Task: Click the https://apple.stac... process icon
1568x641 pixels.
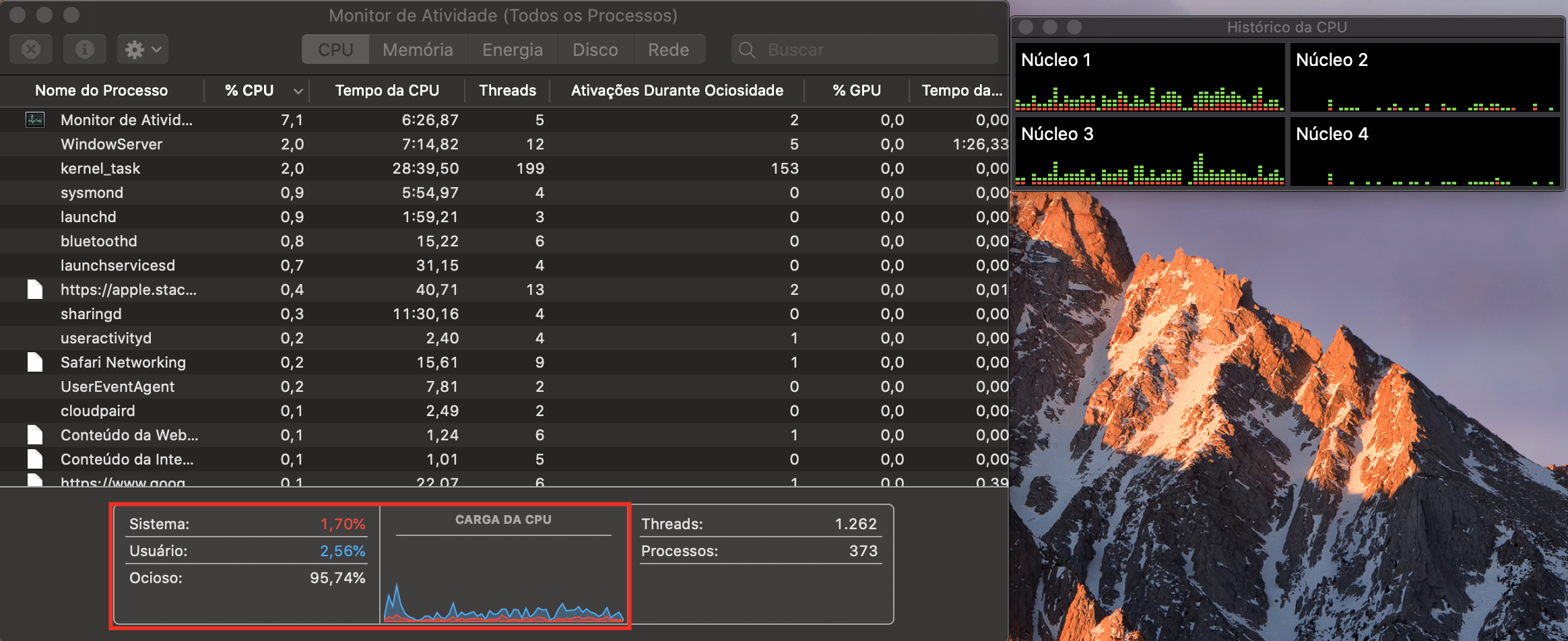Action: click(35, 290)
